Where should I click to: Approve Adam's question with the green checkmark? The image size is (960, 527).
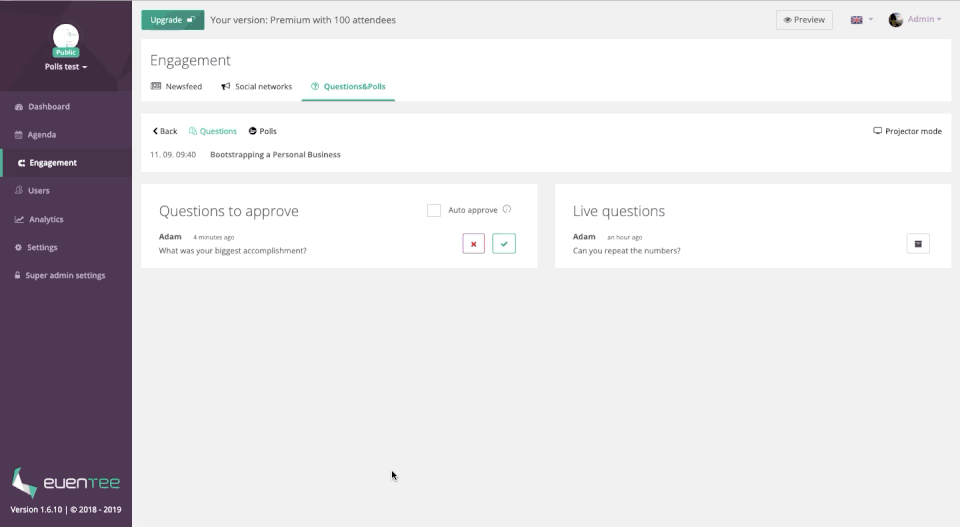[504, 243]
